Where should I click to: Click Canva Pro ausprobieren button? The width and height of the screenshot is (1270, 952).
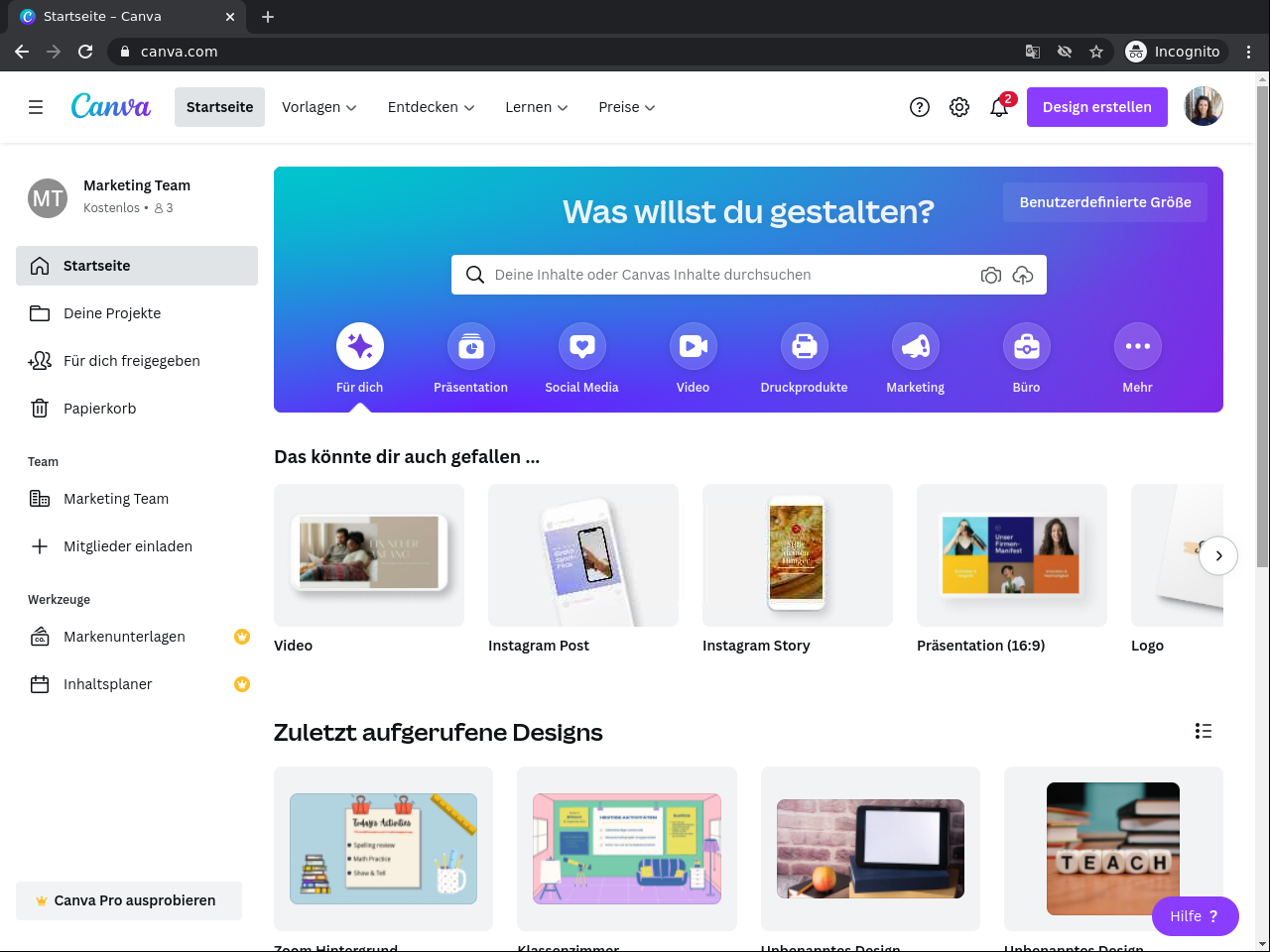pos(129,900)
